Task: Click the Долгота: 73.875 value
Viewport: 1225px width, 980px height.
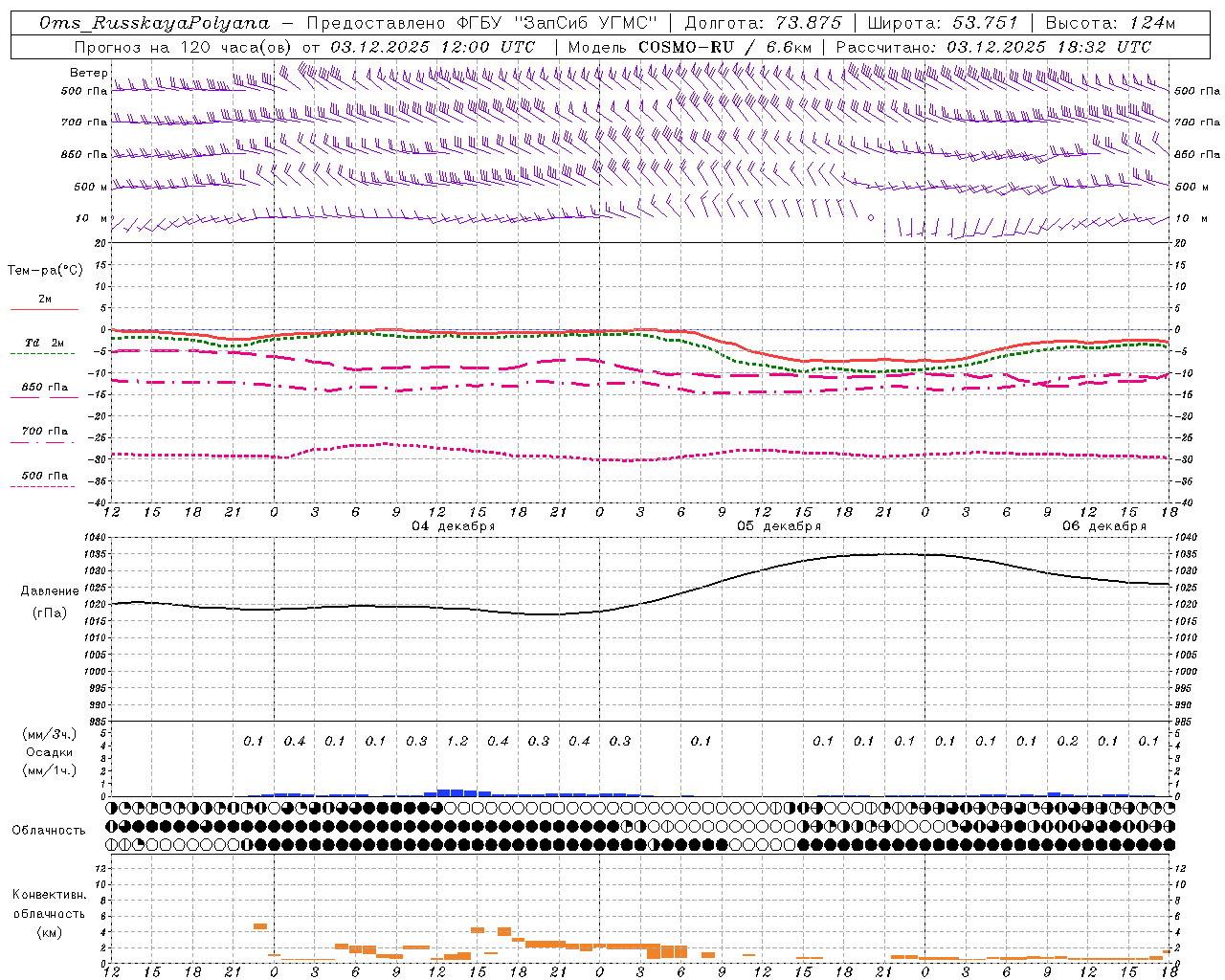Action: click(x=764, y=23)
